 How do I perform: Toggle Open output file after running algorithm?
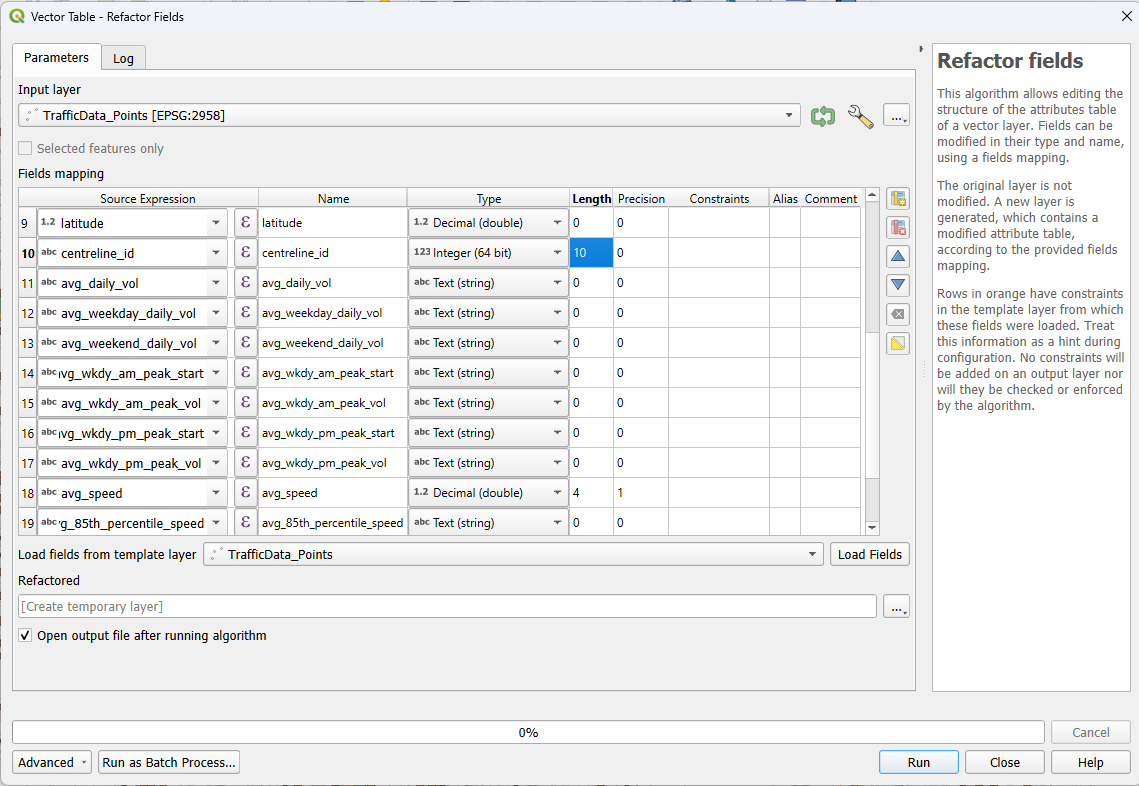click(25, 636)
